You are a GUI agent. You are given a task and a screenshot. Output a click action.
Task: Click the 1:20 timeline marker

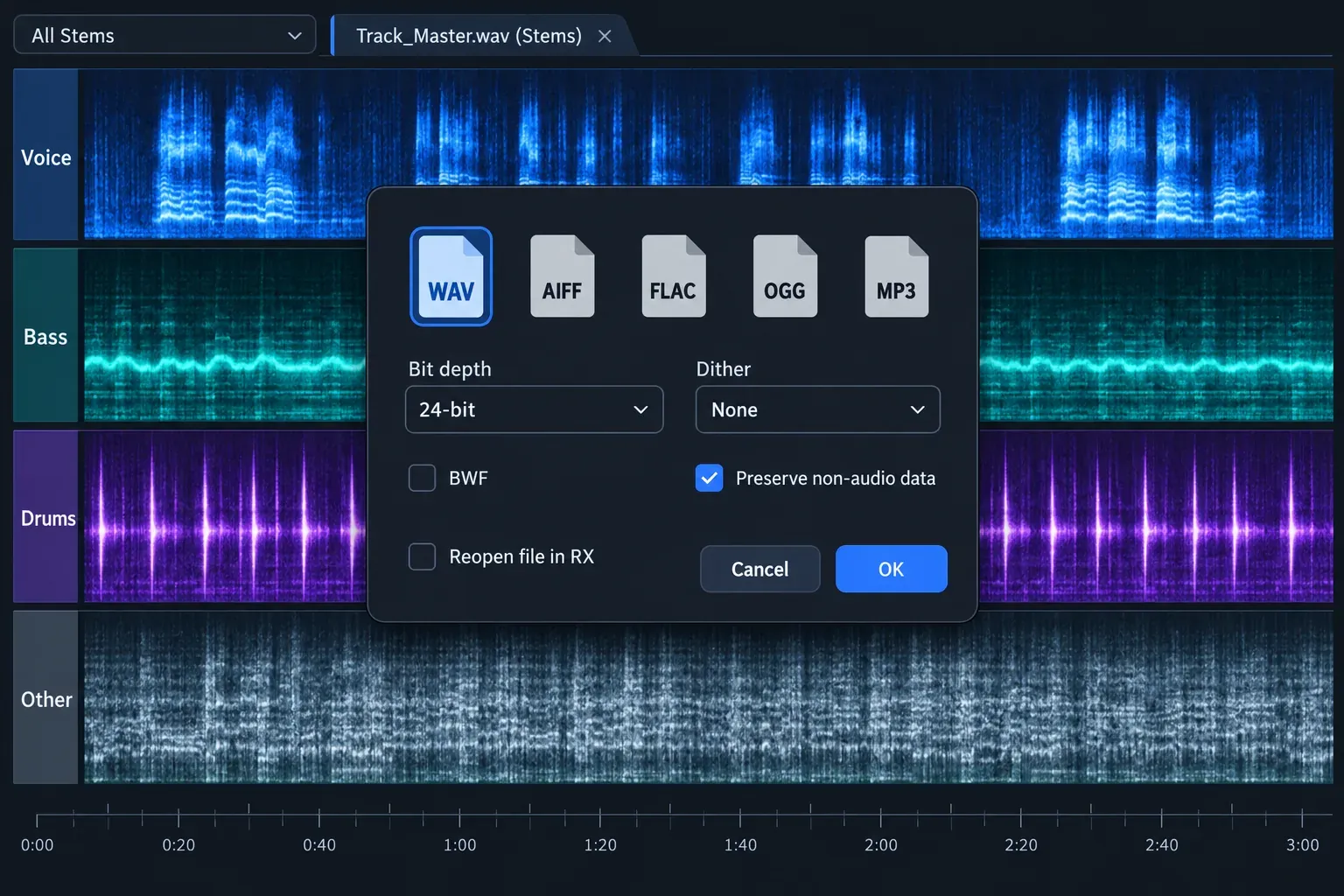coord(600,844)
